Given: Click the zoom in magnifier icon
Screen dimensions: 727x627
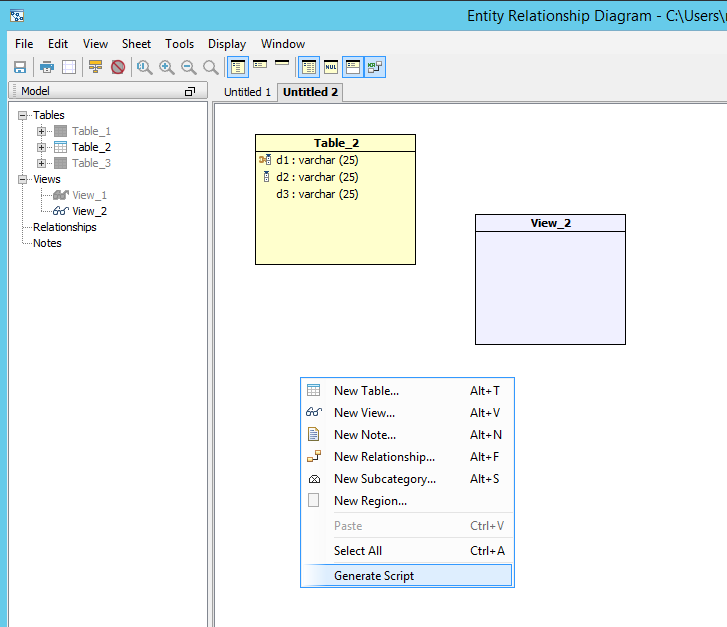Looking at the screenshot, I should (x=167, y=67).
